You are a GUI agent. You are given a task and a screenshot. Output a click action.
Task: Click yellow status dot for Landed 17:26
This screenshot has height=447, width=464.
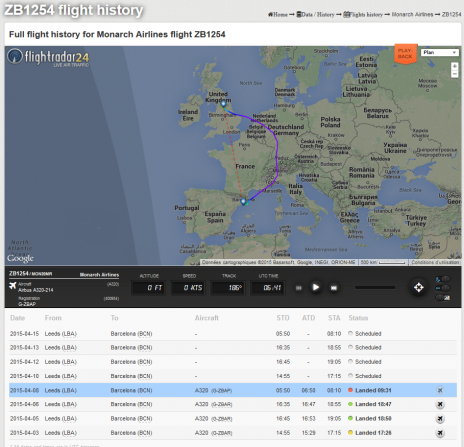[350, 433]
